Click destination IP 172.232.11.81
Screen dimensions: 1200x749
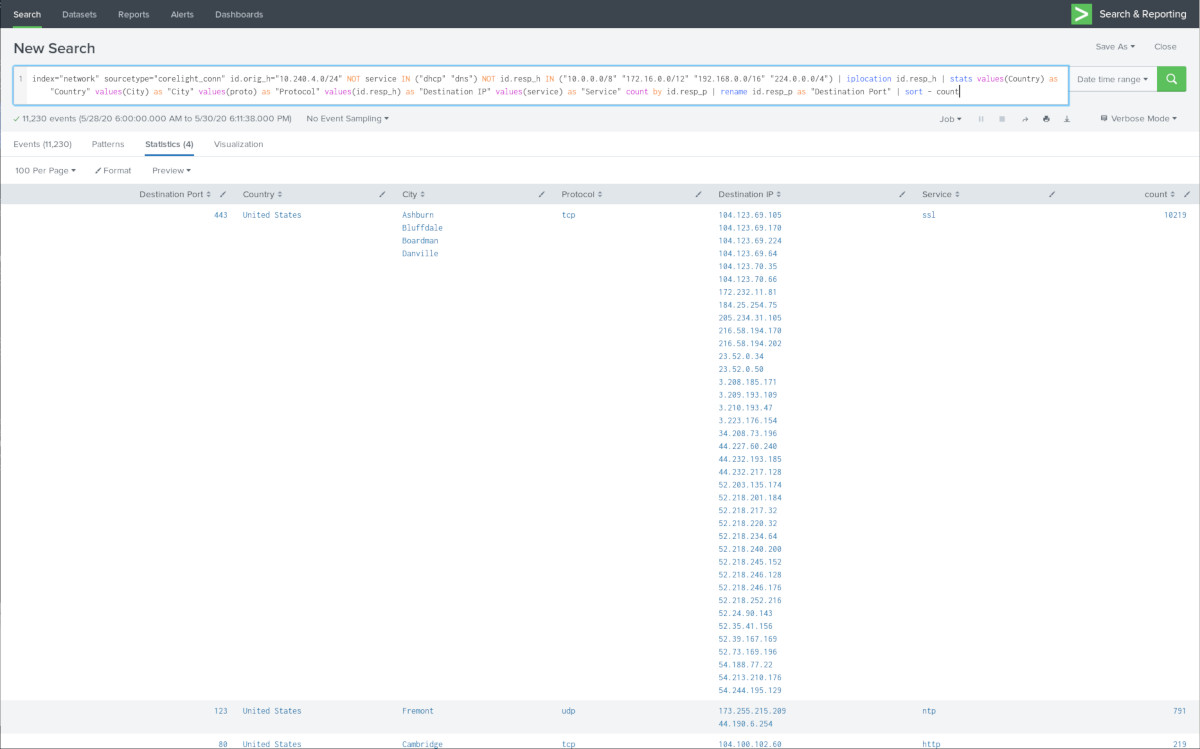(747, 292)
